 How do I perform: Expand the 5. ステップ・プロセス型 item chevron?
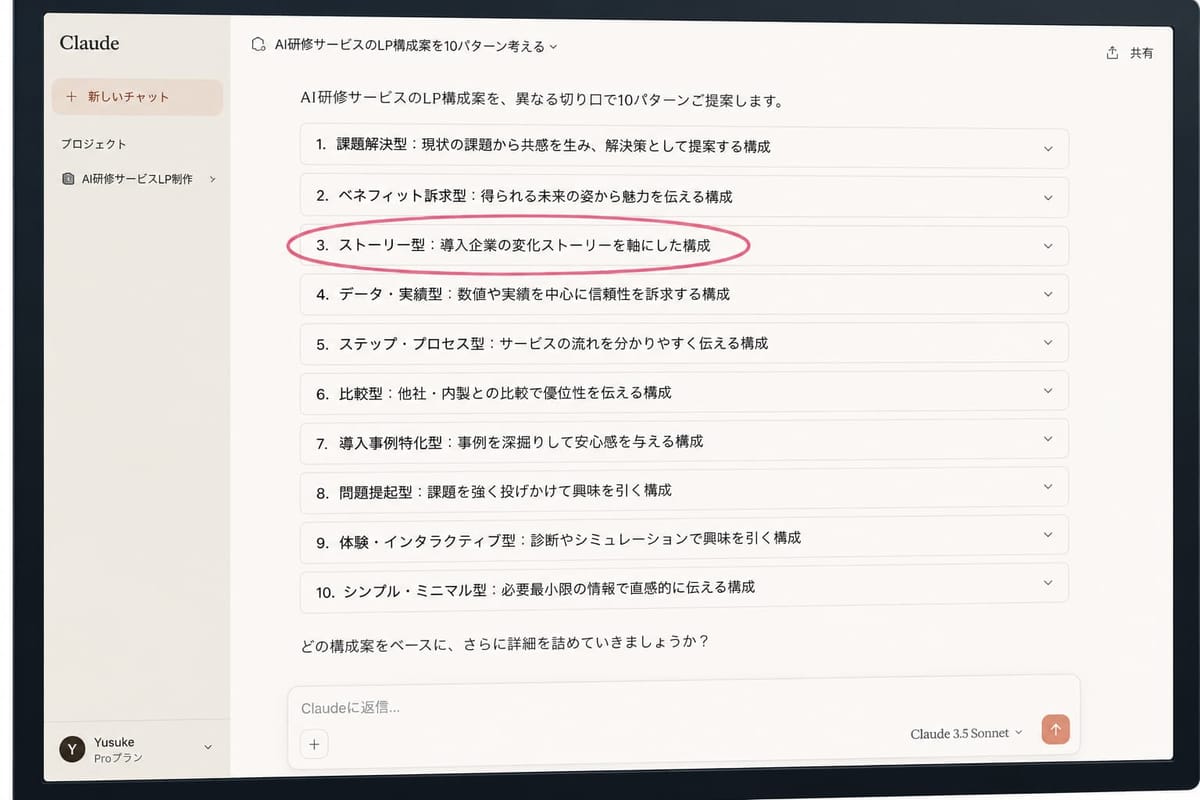pos(1048,342)
